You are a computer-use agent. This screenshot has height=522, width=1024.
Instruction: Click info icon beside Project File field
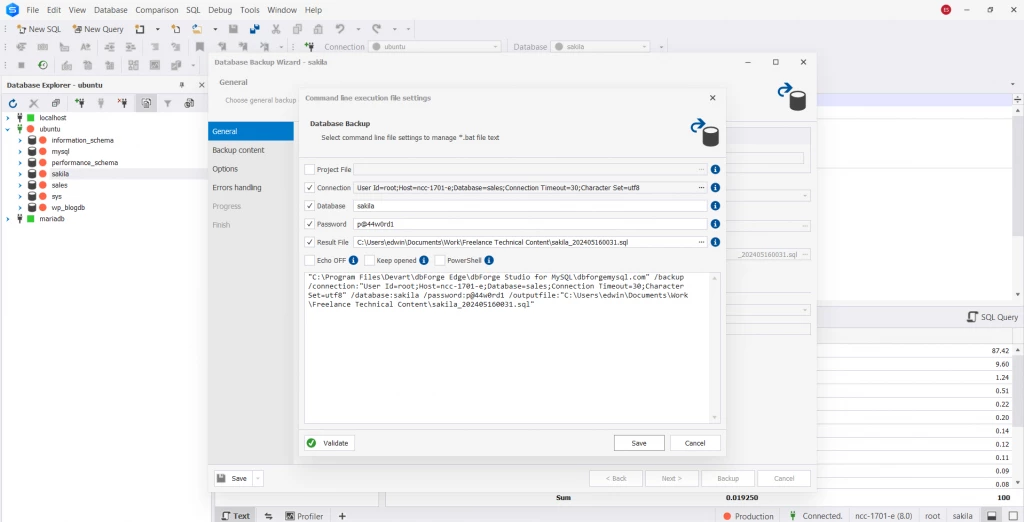pos(715,169)
